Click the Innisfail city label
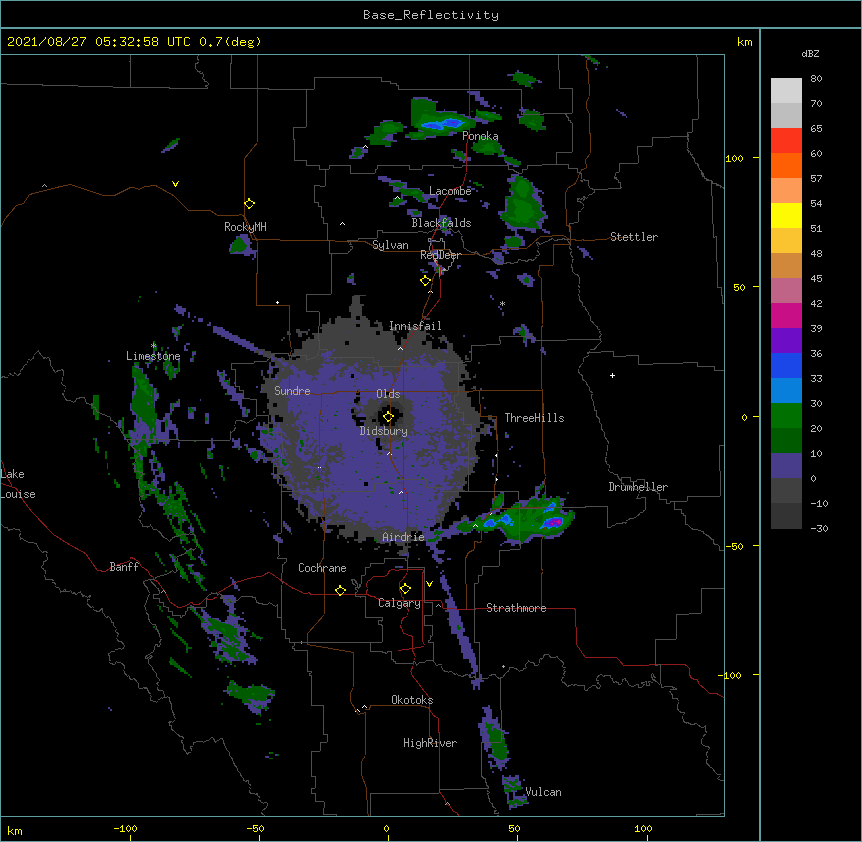This screenshot has height=842, width=862. pyautogui.click(x=415, y=326)
